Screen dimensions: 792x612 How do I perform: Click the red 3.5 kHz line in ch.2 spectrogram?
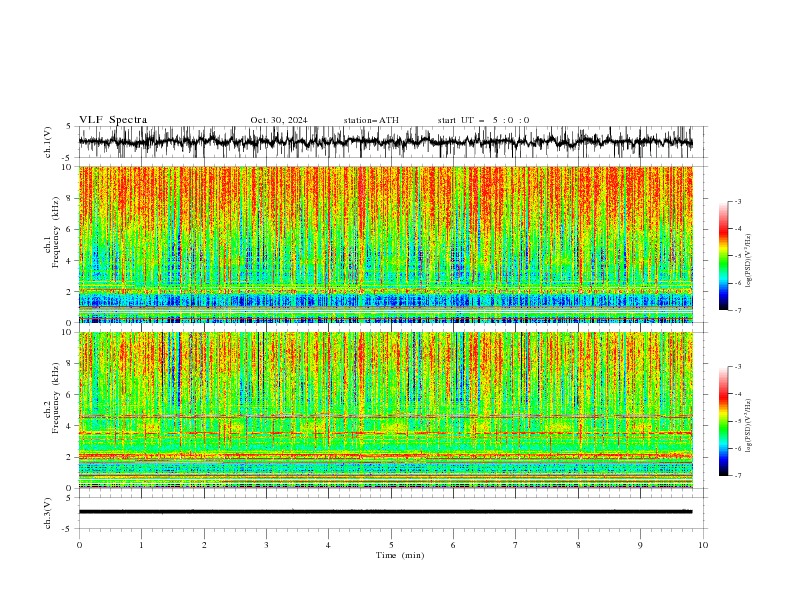point(385,433)
